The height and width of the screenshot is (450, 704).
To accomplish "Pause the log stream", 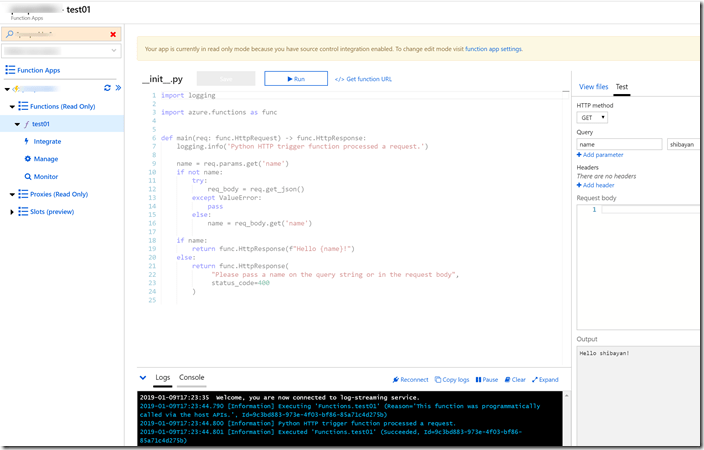I will [486, 380].
